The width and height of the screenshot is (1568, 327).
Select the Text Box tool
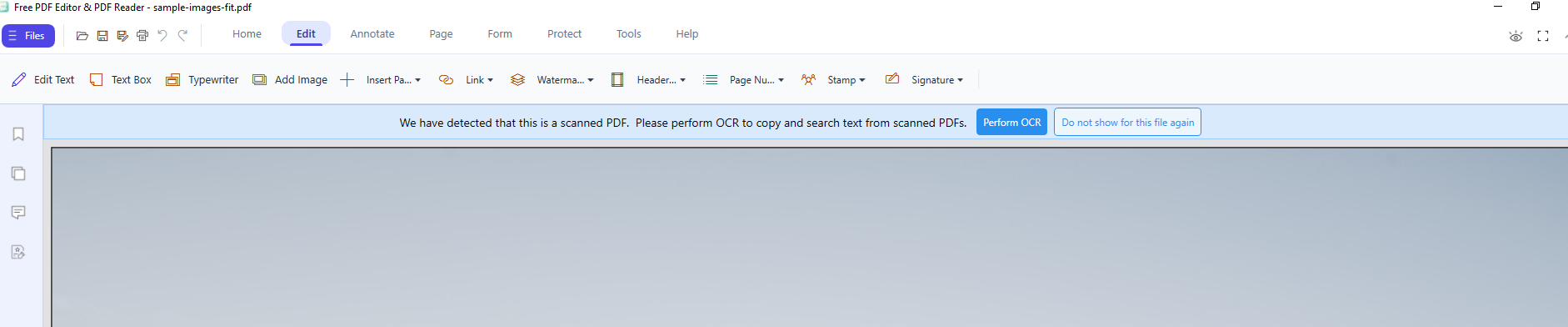[121, 80]
